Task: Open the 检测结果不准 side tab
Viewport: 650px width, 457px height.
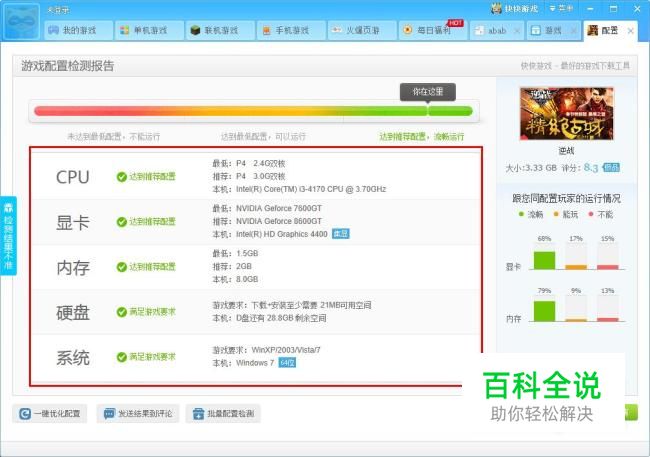Action: (x=8, y=236)
